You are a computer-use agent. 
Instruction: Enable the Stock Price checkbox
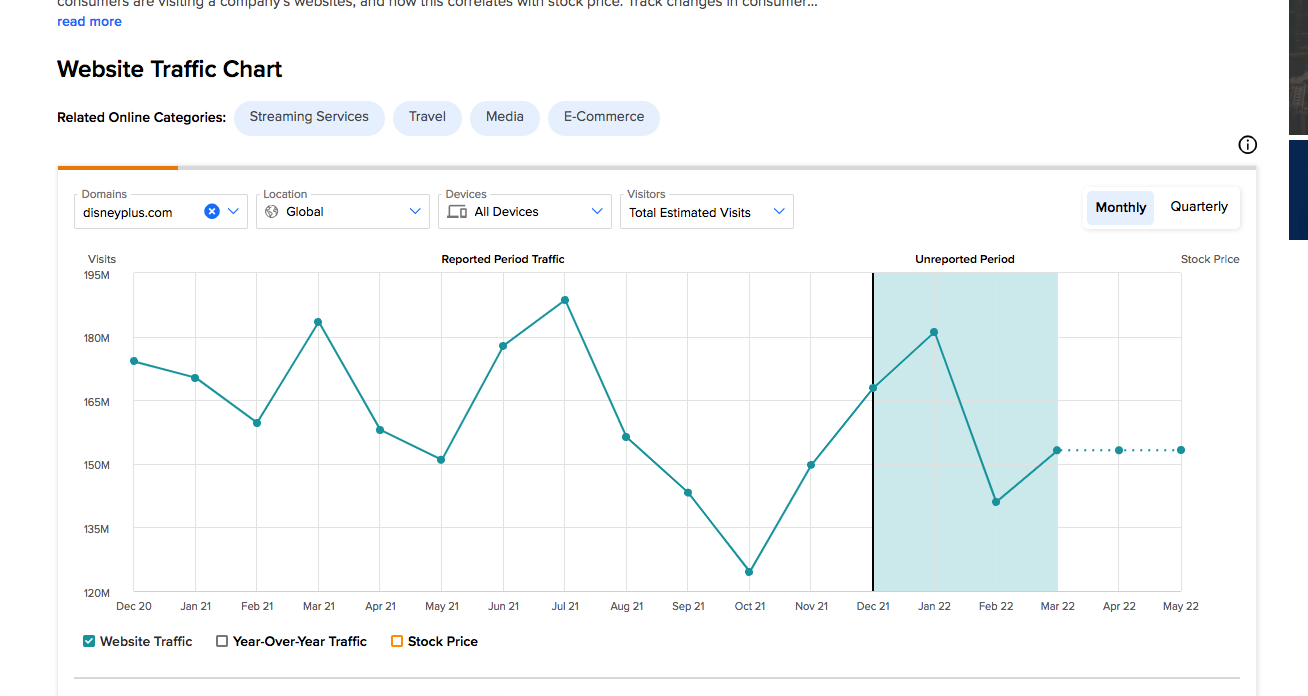pos(397,641)
